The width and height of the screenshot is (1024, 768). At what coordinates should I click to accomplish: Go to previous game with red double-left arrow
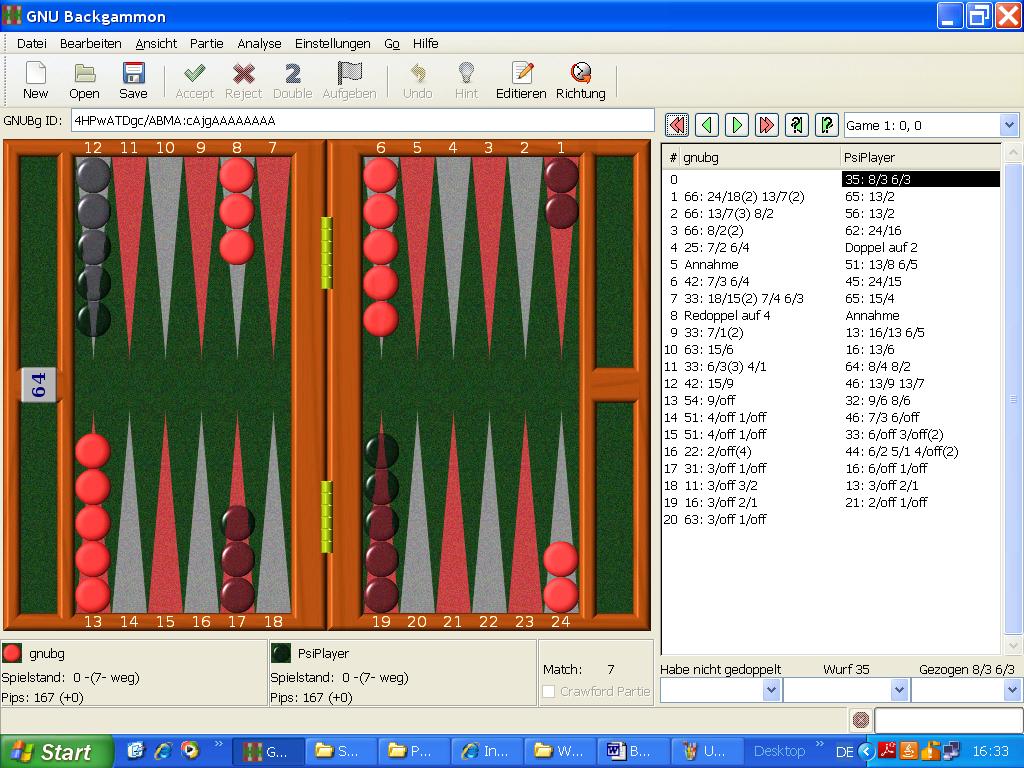click(677, 125)
